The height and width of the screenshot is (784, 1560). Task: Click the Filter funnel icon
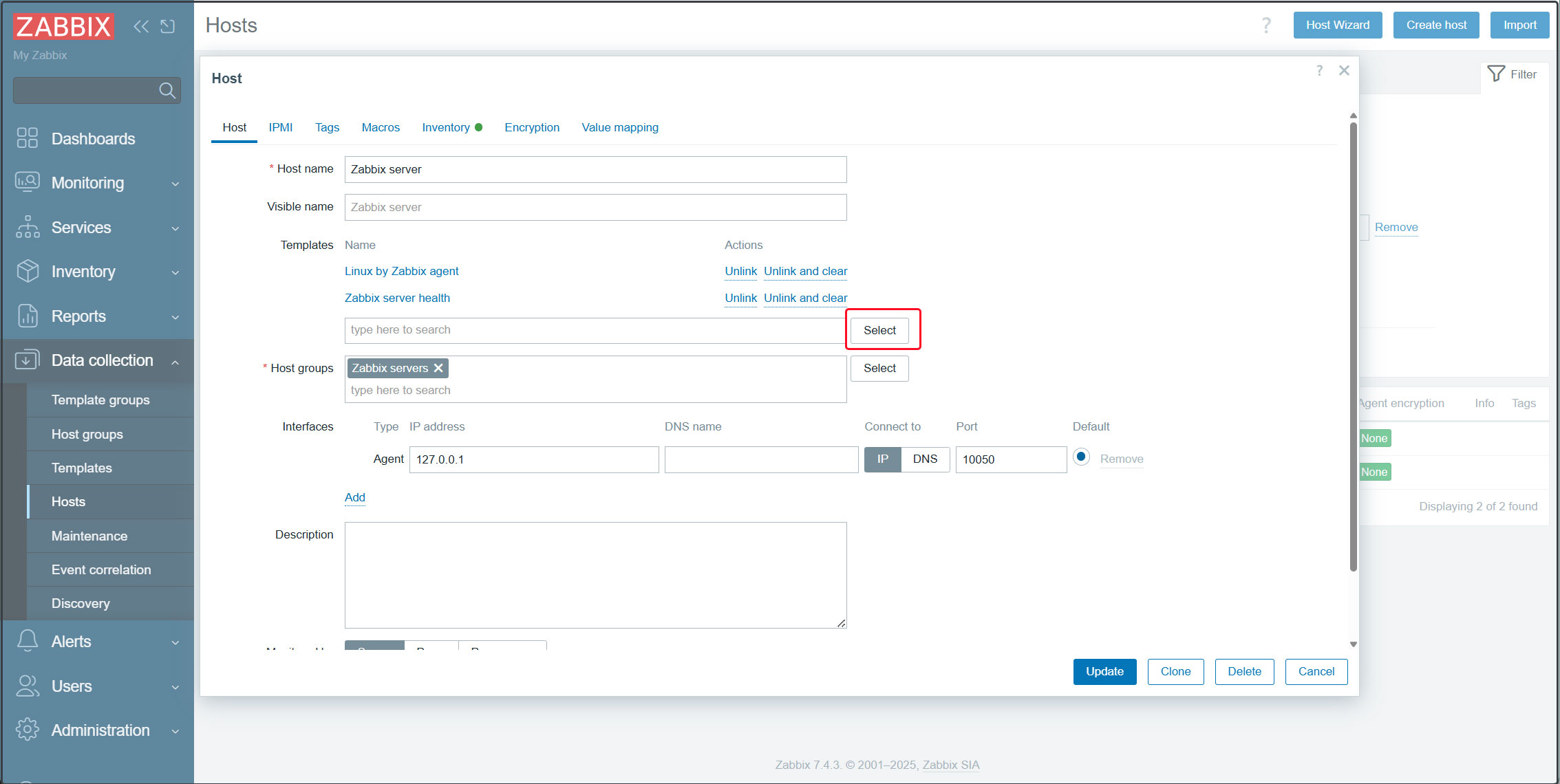pos(1496,74)
